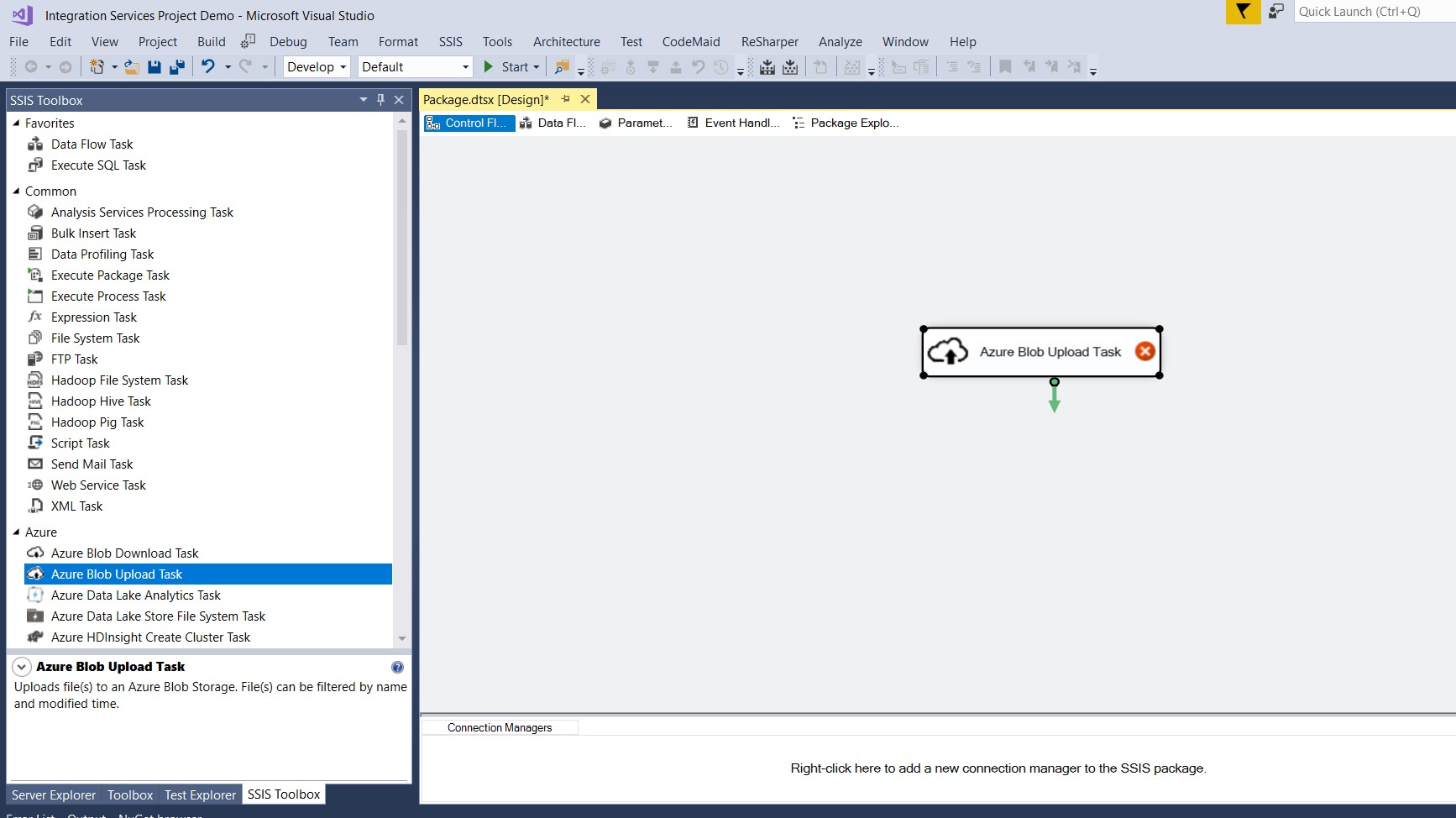Click the Expression Task fx icon
The width and height of the screenshot is (1456, 818).
point(35,317)
